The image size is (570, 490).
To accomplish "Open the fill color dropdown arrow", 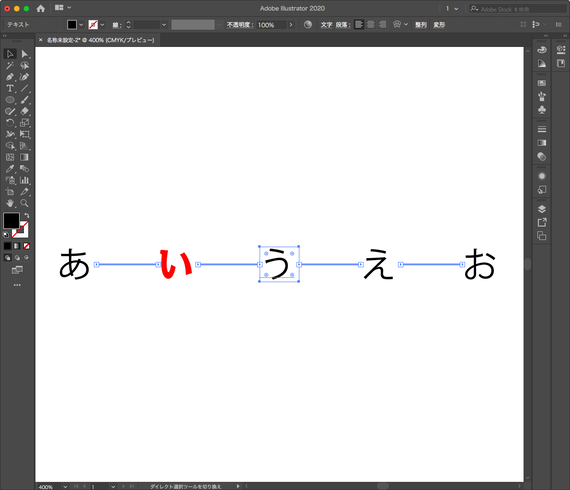I will pyautogui.click(x=81, y=25).
